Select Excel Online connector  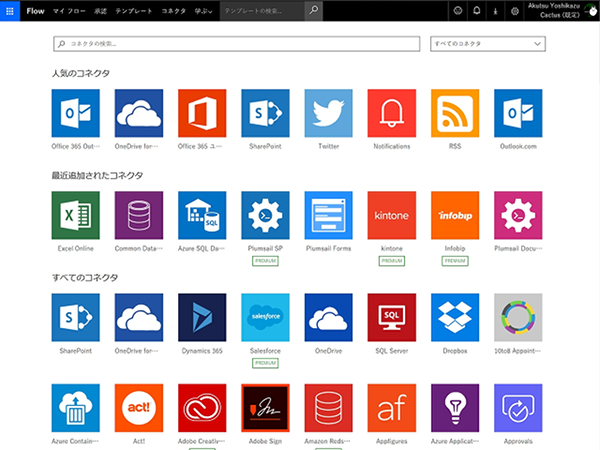point(76,215)
